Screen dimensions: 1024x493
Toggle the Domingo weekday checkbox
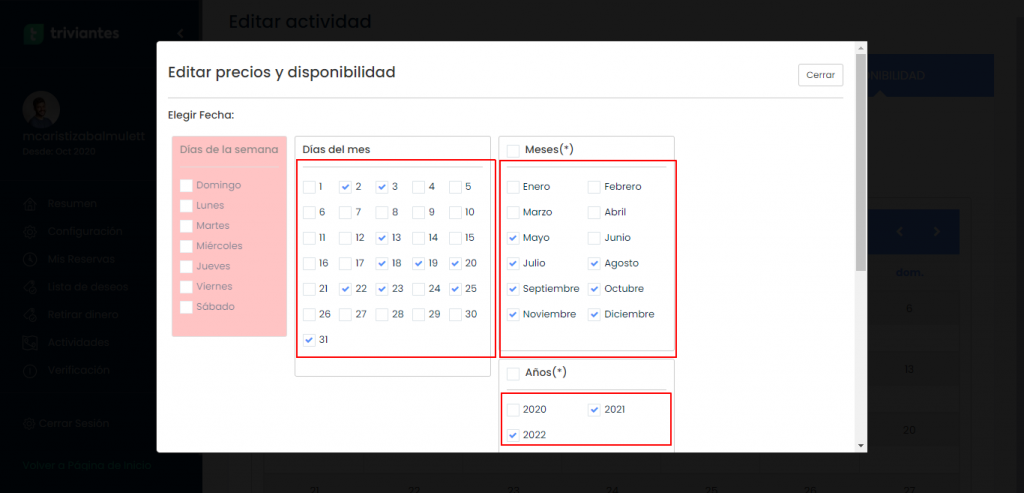point(186,185)
